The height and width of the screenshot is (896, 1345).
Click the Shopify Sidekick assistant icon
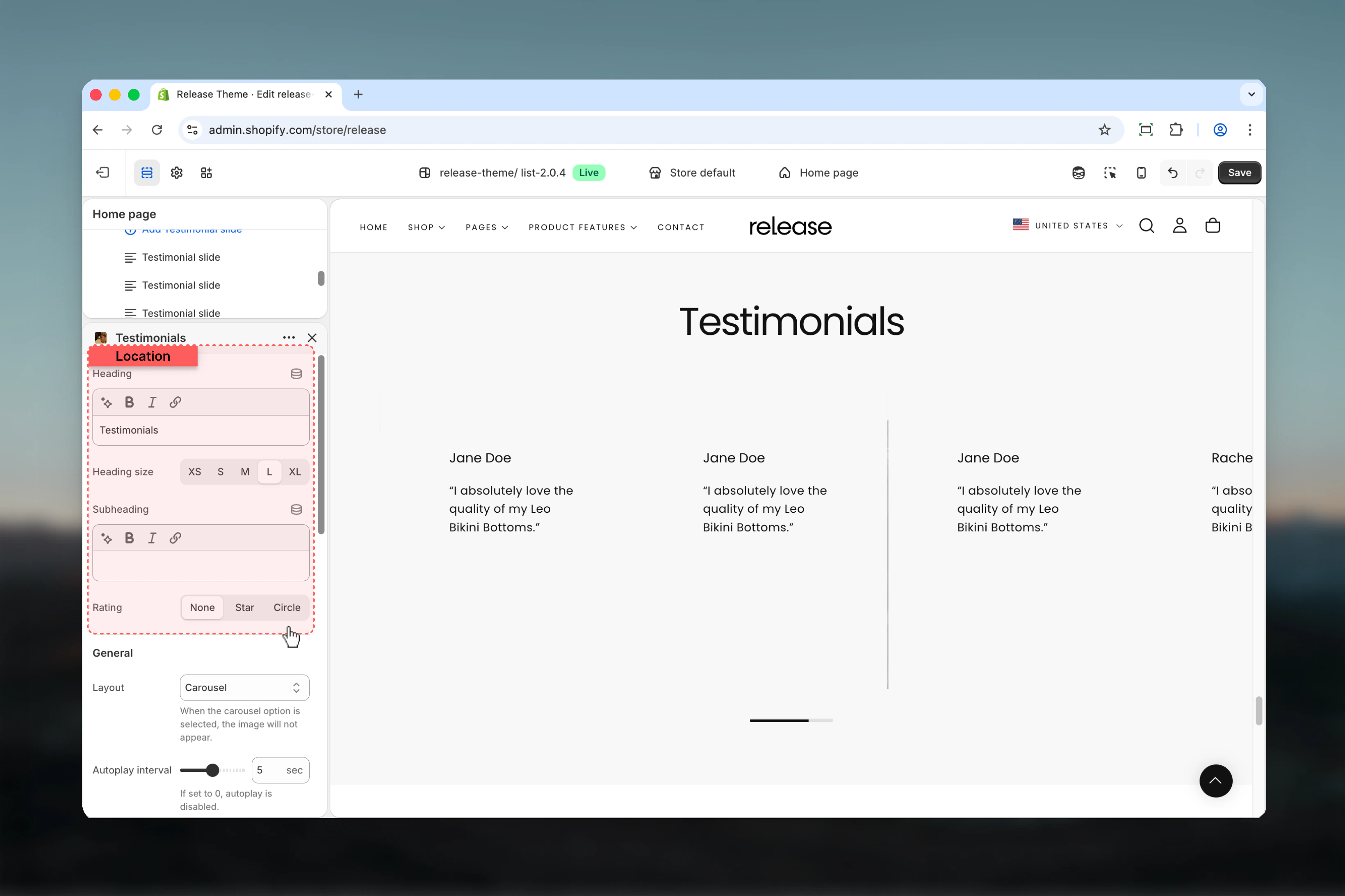point(1078,173)
